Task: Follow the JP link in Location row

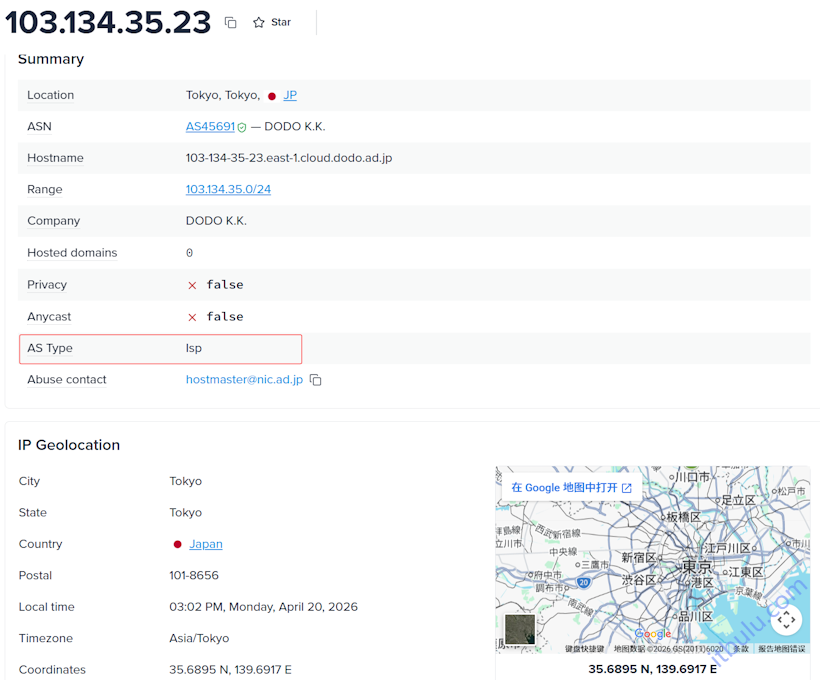Action: [290, 95]
